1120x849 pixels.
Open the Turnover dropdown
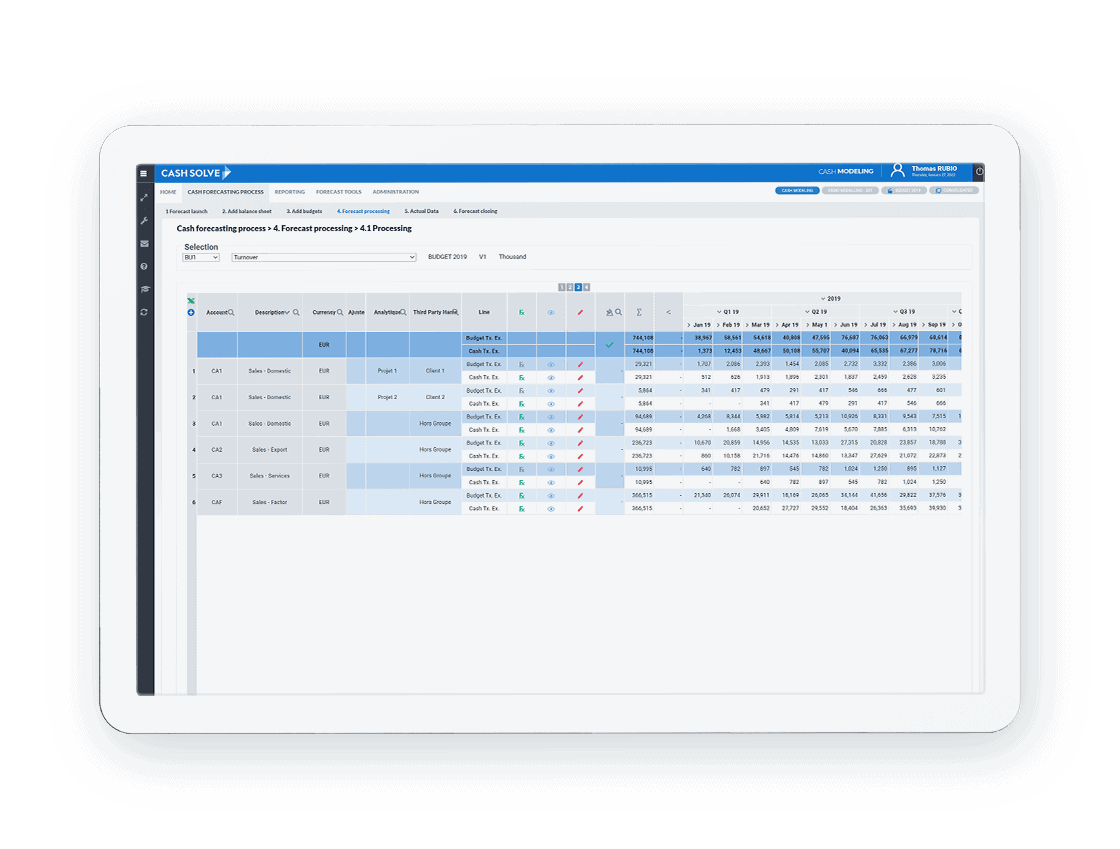point(324,258)
